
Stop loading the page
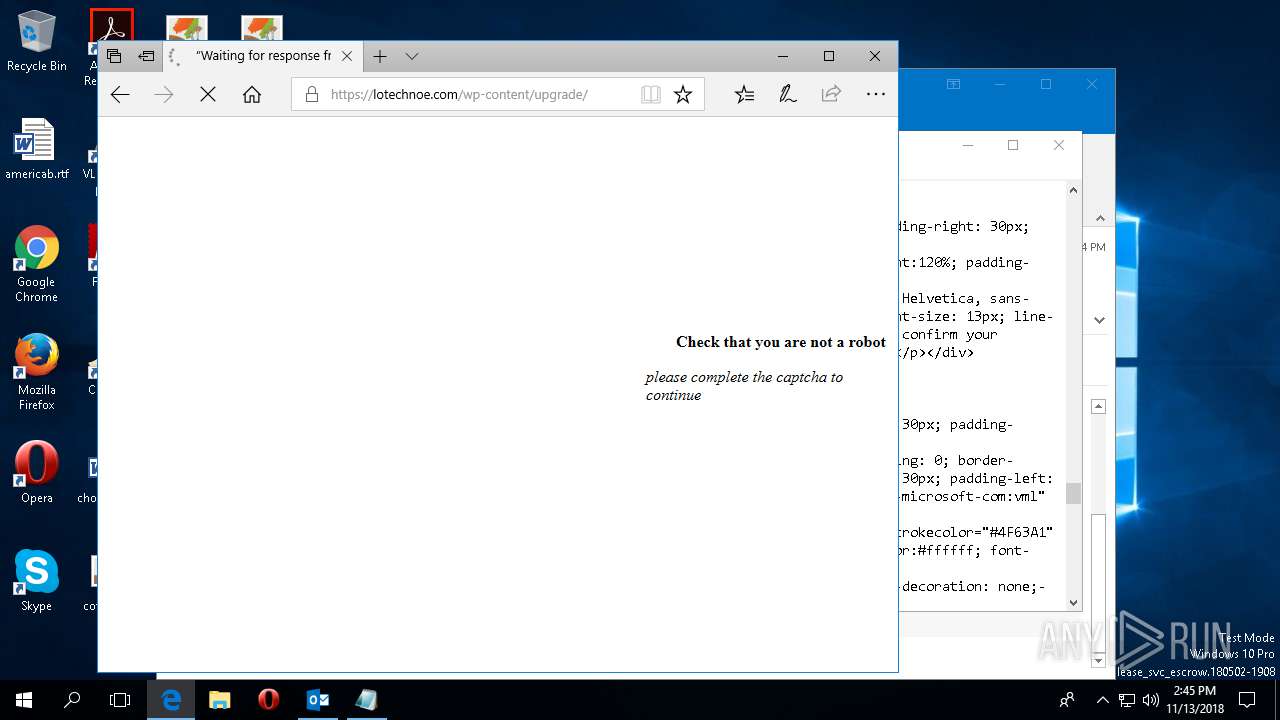[208, 94]
